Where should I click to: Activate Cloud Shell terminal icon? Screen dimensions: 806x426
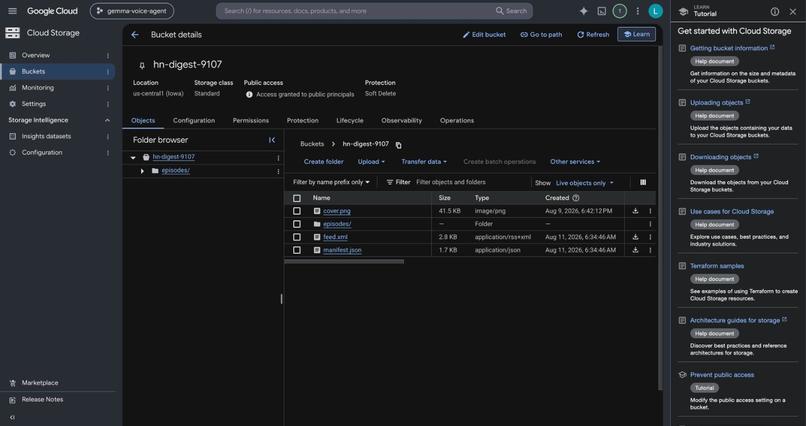click(601, 11)
